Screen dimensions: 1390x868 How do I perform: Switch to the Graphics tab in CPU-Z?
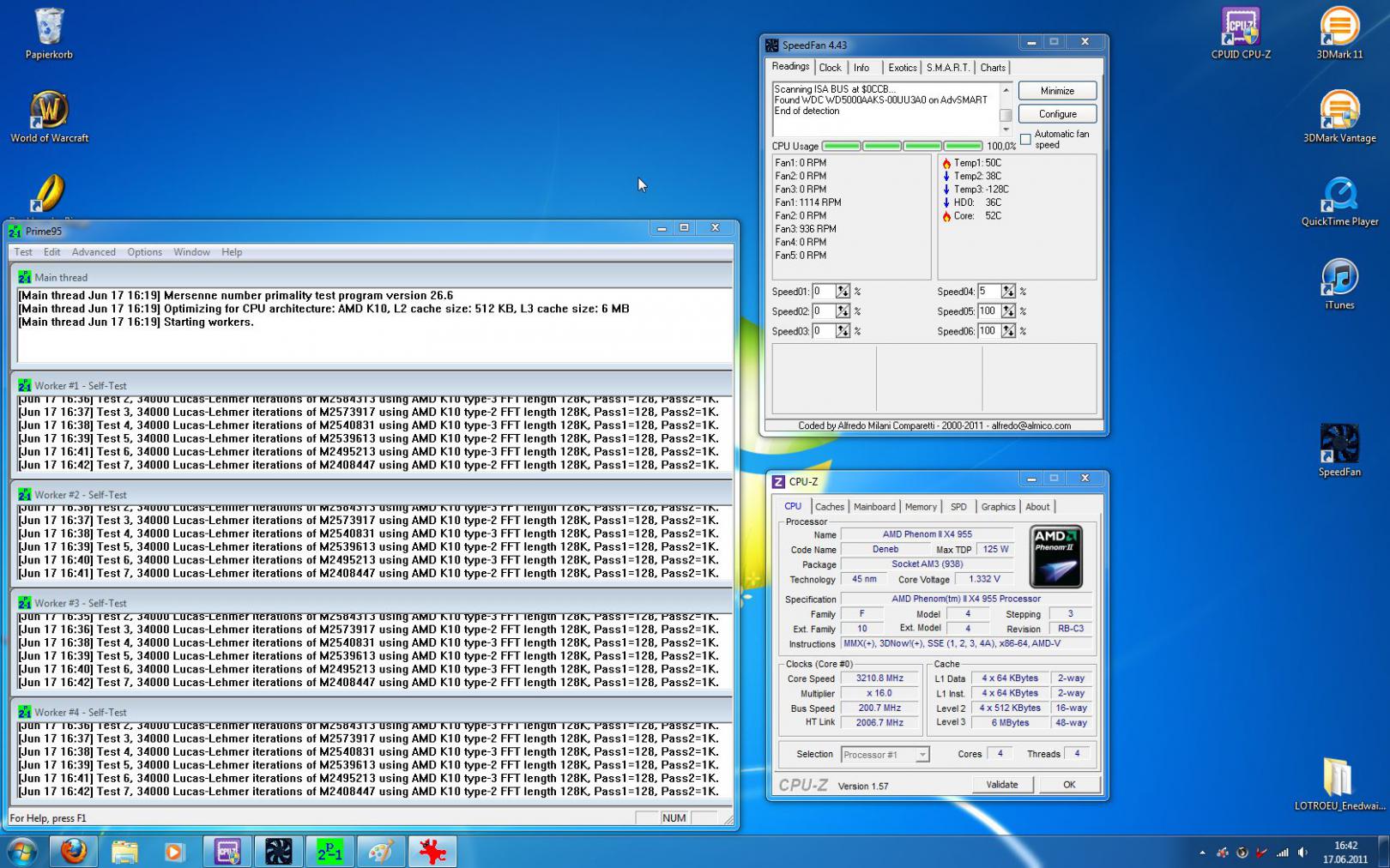click(998, 507)
